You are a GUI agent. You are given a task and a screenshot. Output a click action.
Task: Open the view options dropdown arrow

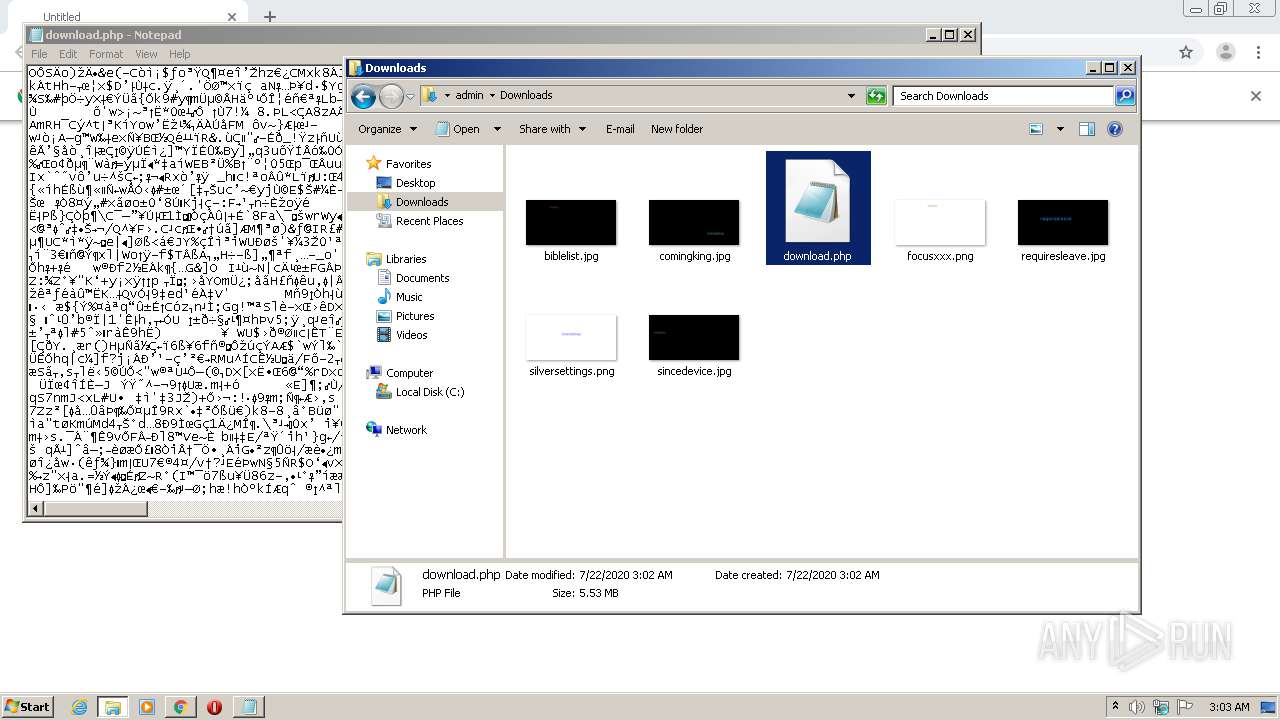point(1060,129)
